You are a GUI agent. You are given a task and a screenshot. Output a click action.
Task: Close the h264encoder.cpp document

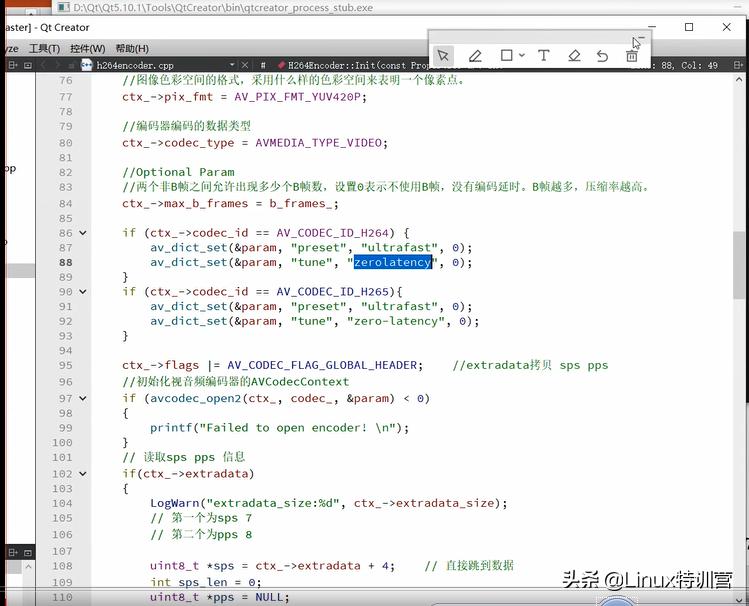pyautogui.click(x=245, y=65)
